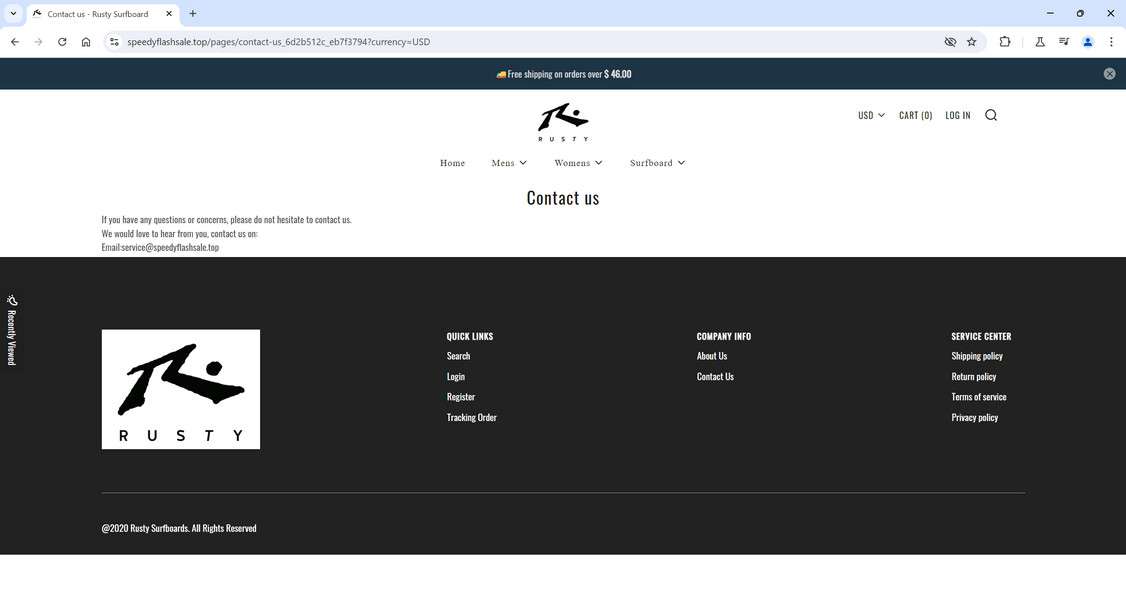The height and width of the screenshot is (602, 1126).
Task: Minimize the browser window
Action: [x=1050, y=14]
